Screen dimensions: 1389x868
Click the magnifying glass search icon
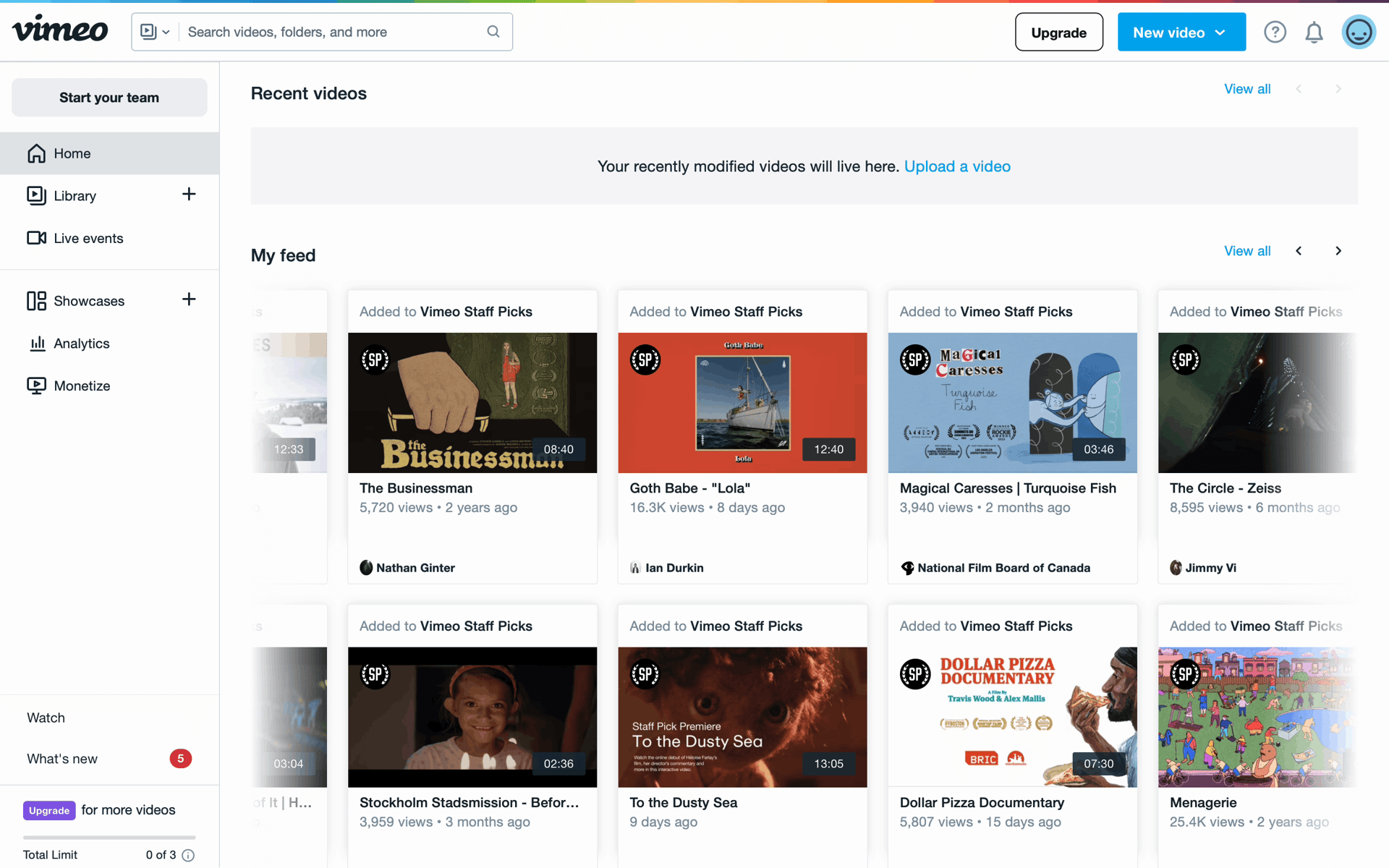tap(493, 32)
